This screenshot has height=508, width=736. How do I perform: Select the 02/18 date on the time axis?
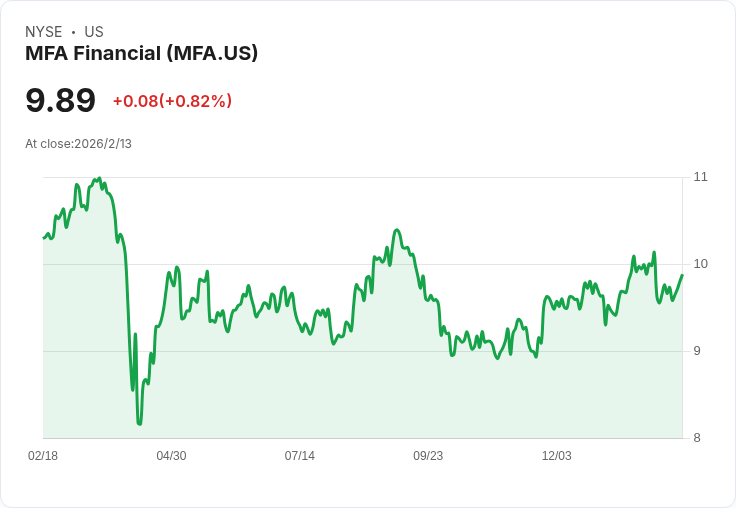43,456
